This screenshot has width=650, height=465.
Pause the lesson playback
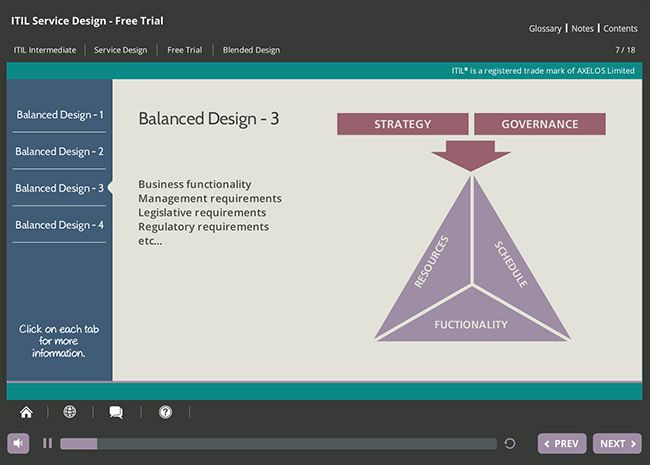point(48,443)
